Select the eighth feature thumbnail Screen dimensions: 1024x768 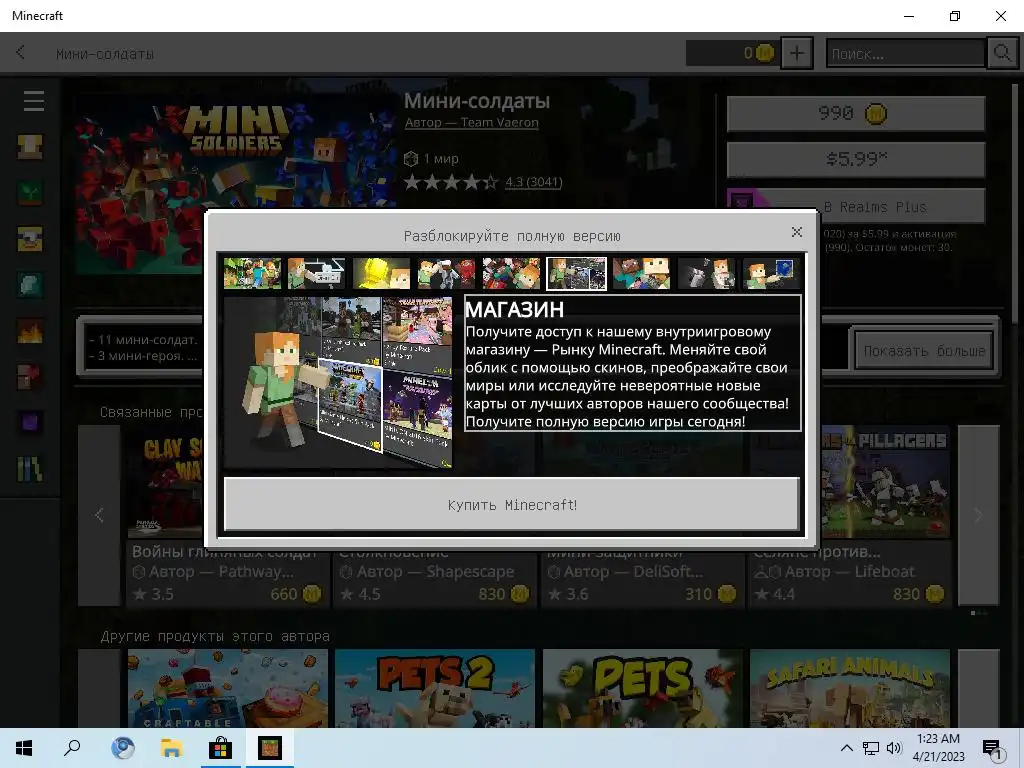[x=706, y=273]
